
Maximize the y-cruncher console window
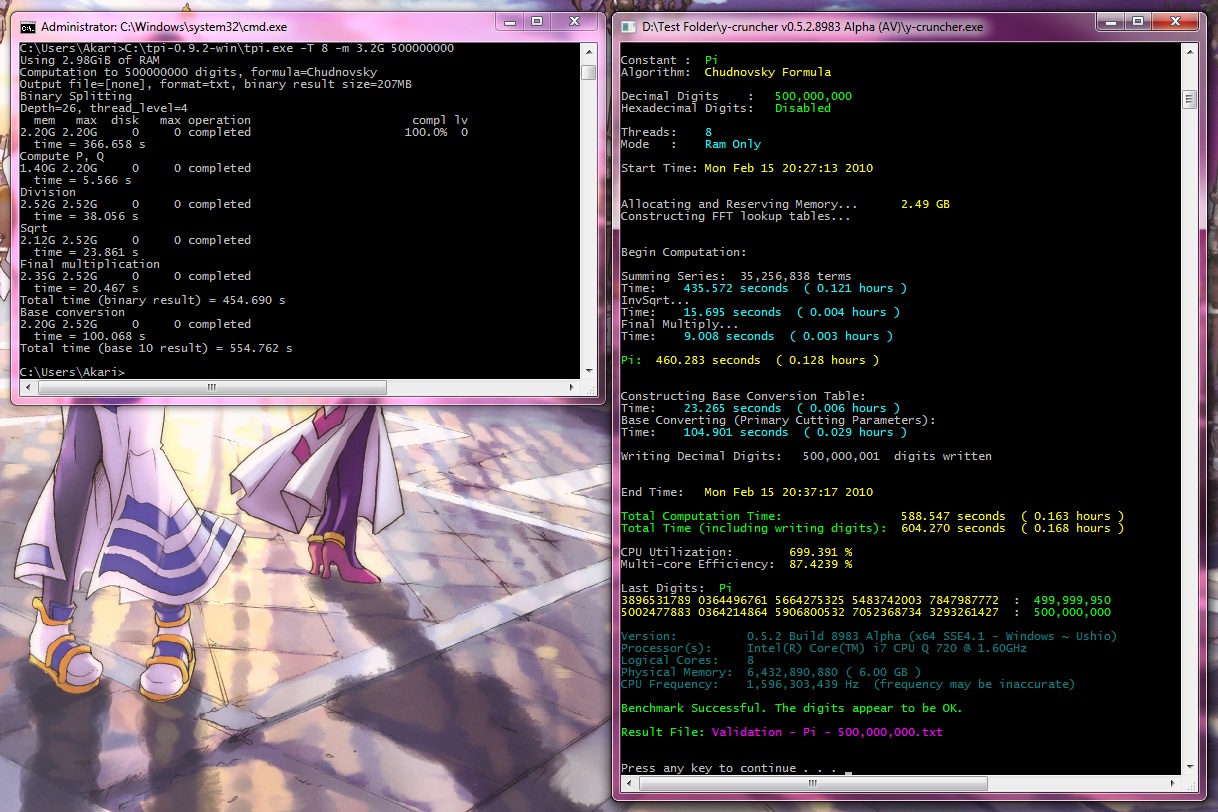1137,21
